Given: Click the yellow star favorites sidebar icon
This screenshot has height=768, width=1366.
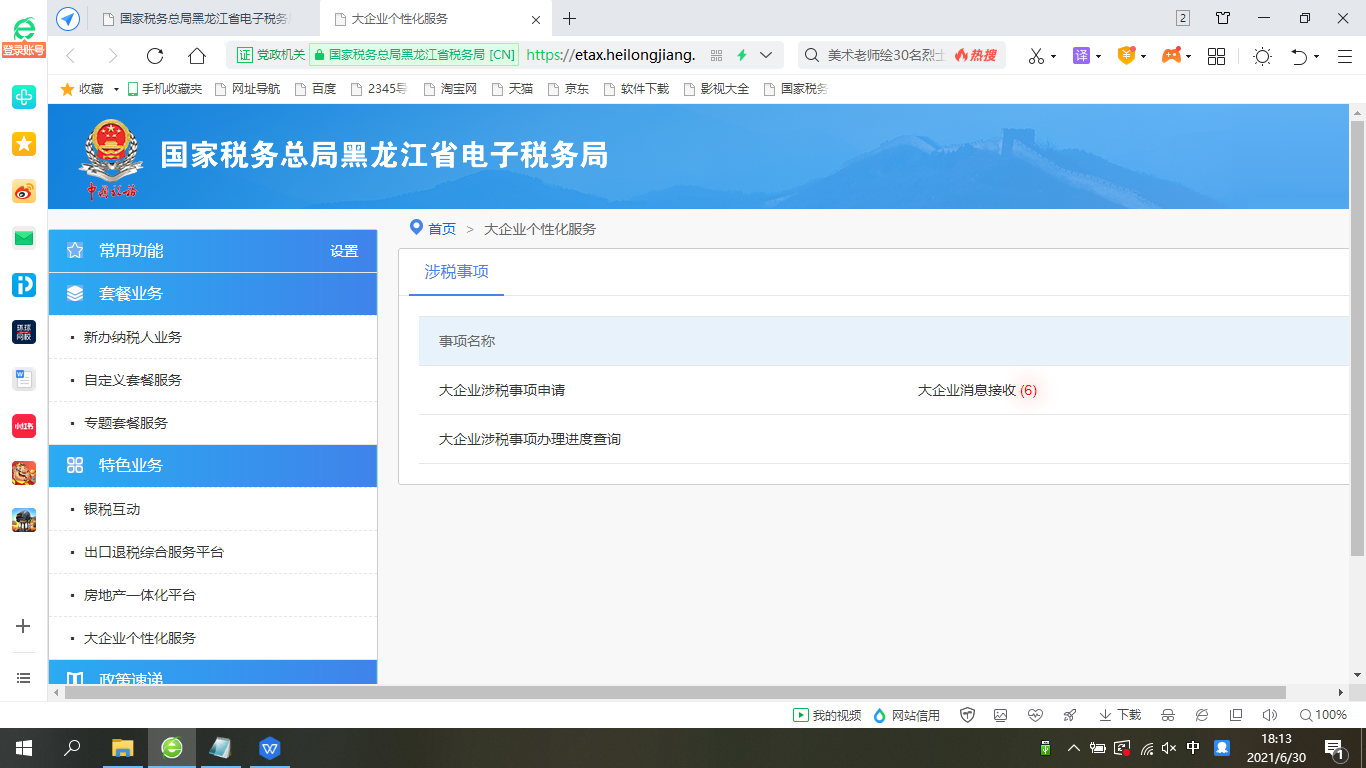Looking at the screenshot, I should coord(24,144).
